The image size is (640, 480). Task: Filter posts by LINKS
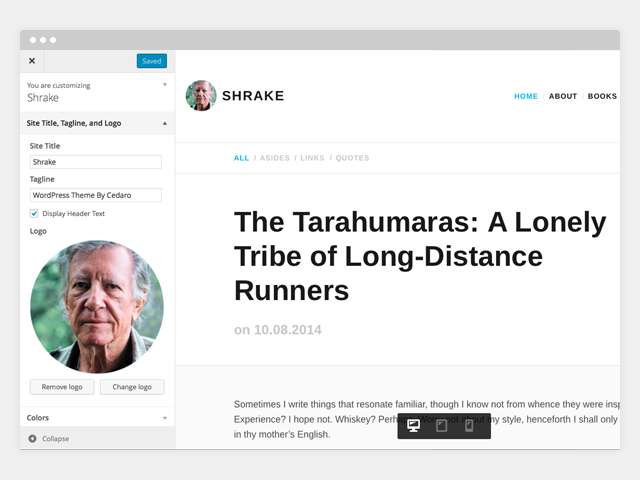(312, 158)
